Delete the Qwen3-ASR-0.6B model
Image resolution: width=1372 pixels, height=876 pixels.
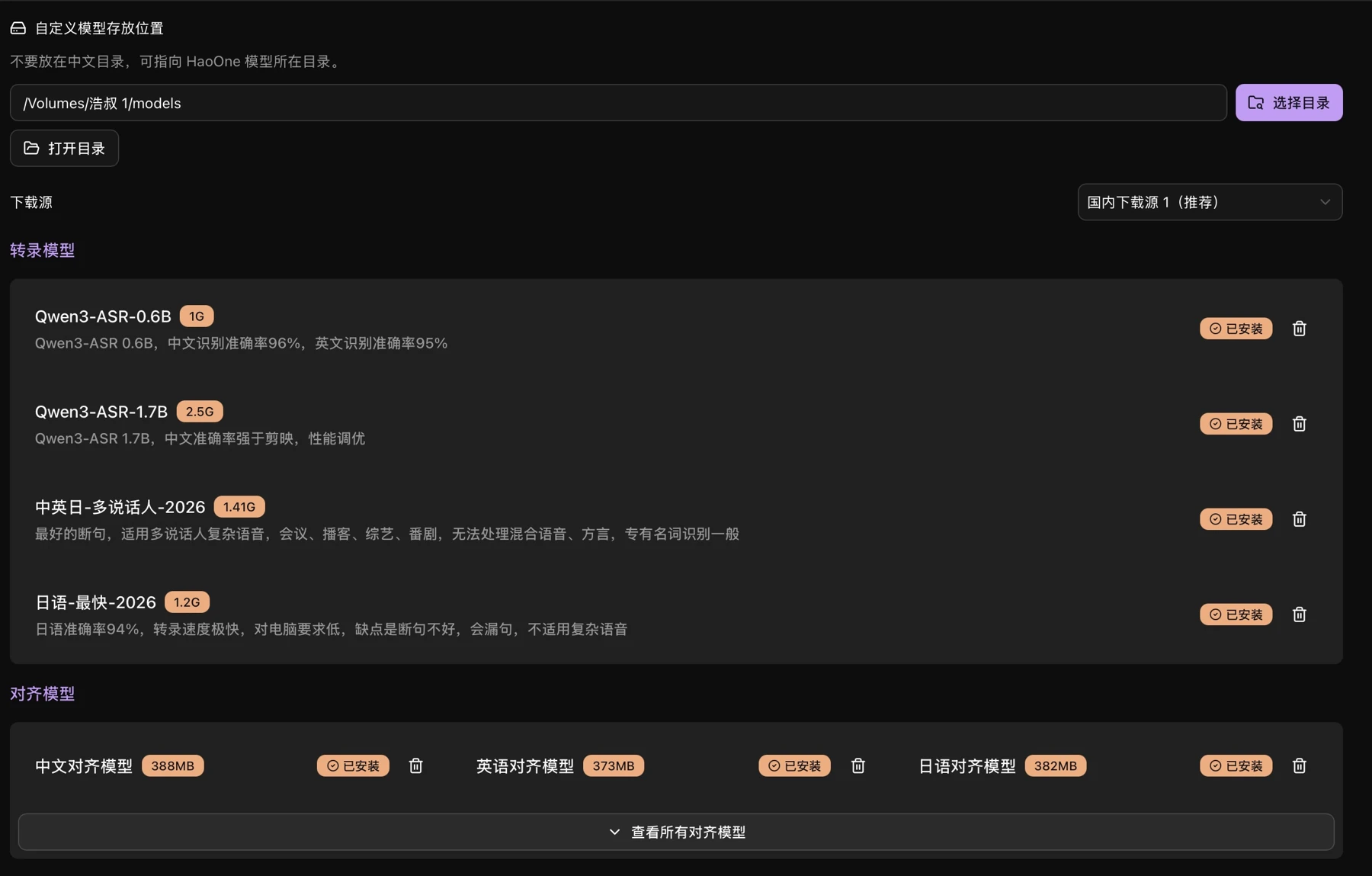click(x=1300, y=329)
